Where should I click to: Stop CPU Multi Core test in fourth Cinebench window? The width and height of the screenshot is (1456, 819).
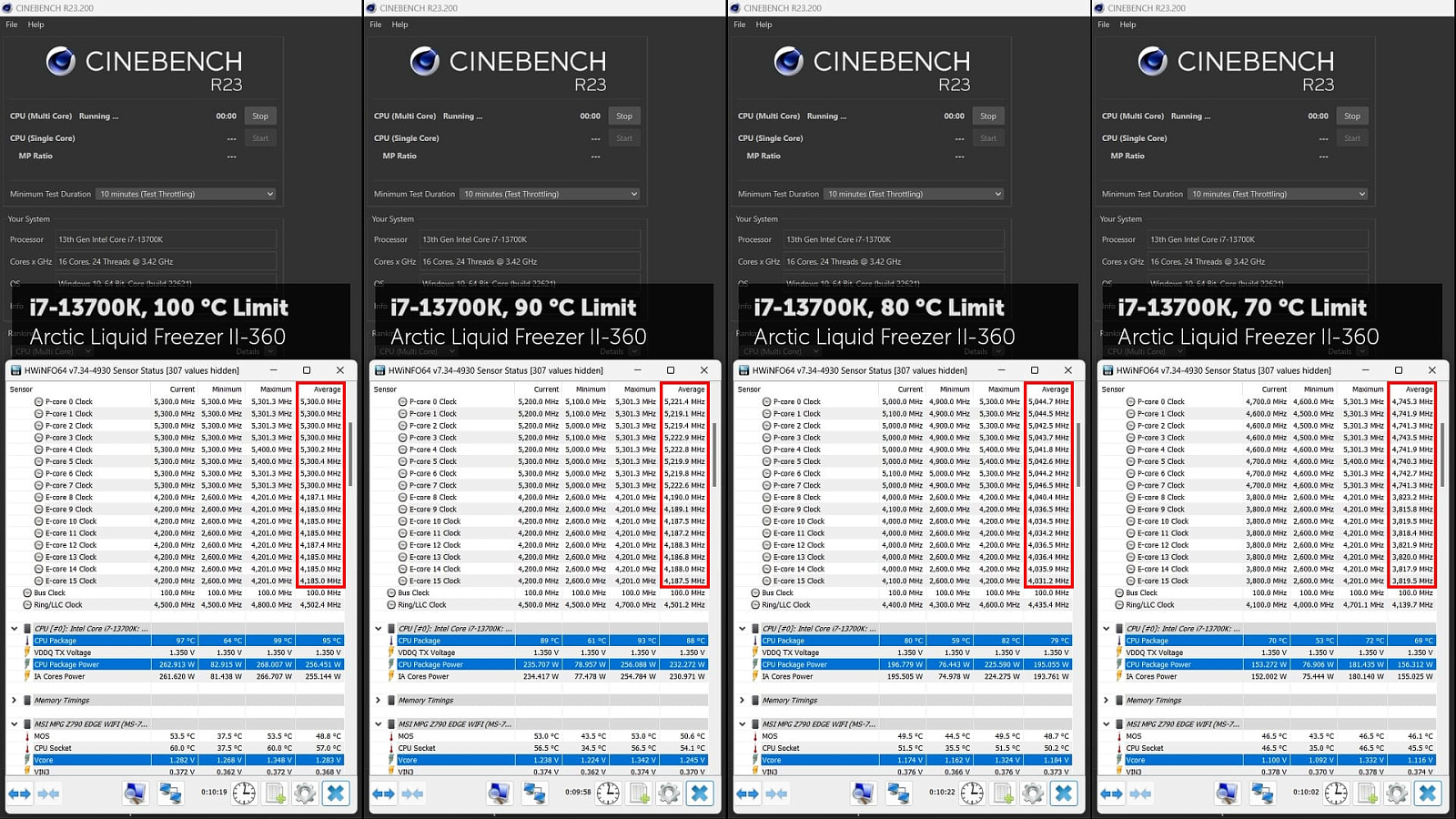point(1352,116)
